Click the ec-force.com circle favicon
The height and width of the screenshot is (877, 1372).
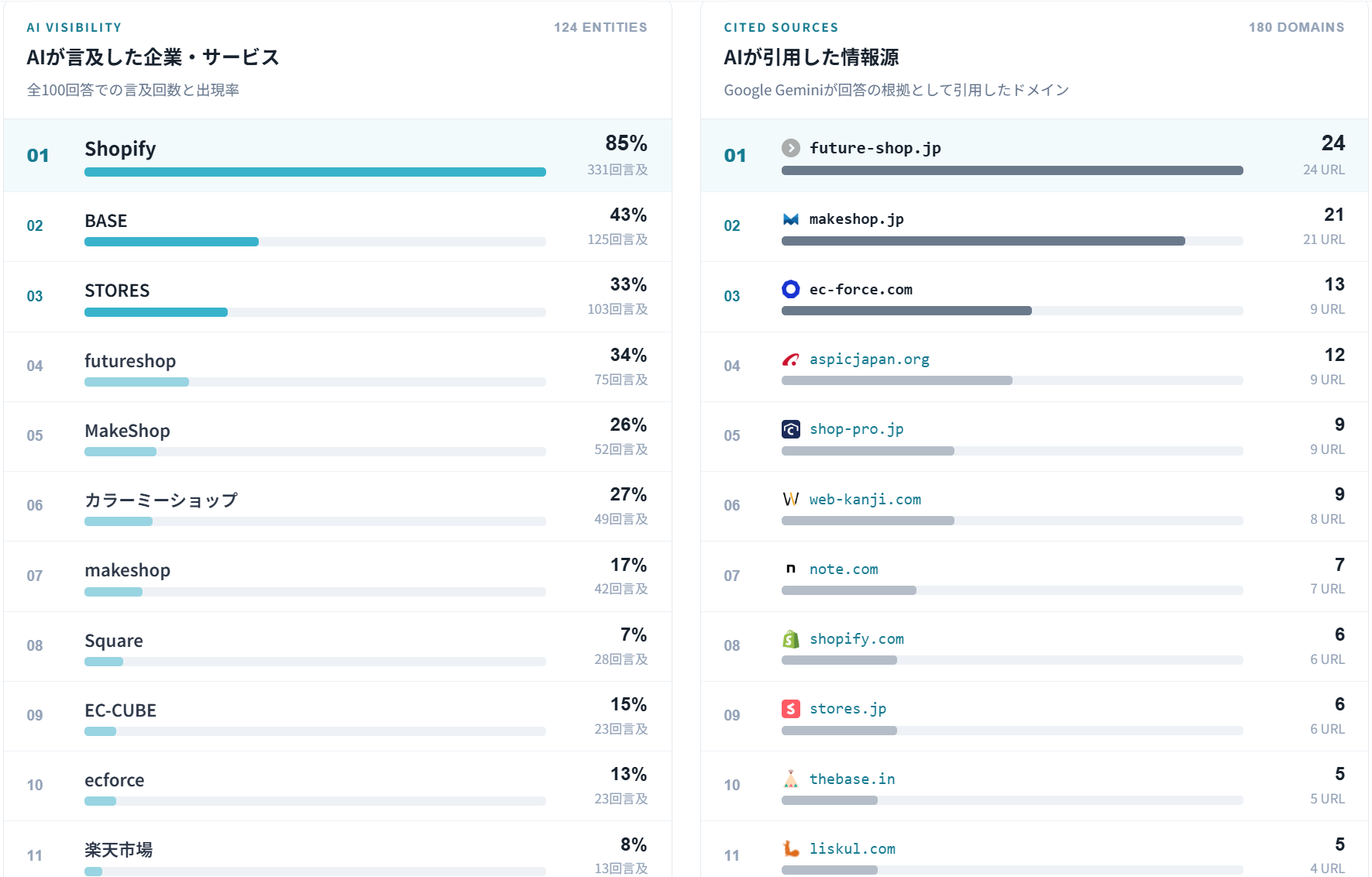pyautogui.click(x=790, y=289)
